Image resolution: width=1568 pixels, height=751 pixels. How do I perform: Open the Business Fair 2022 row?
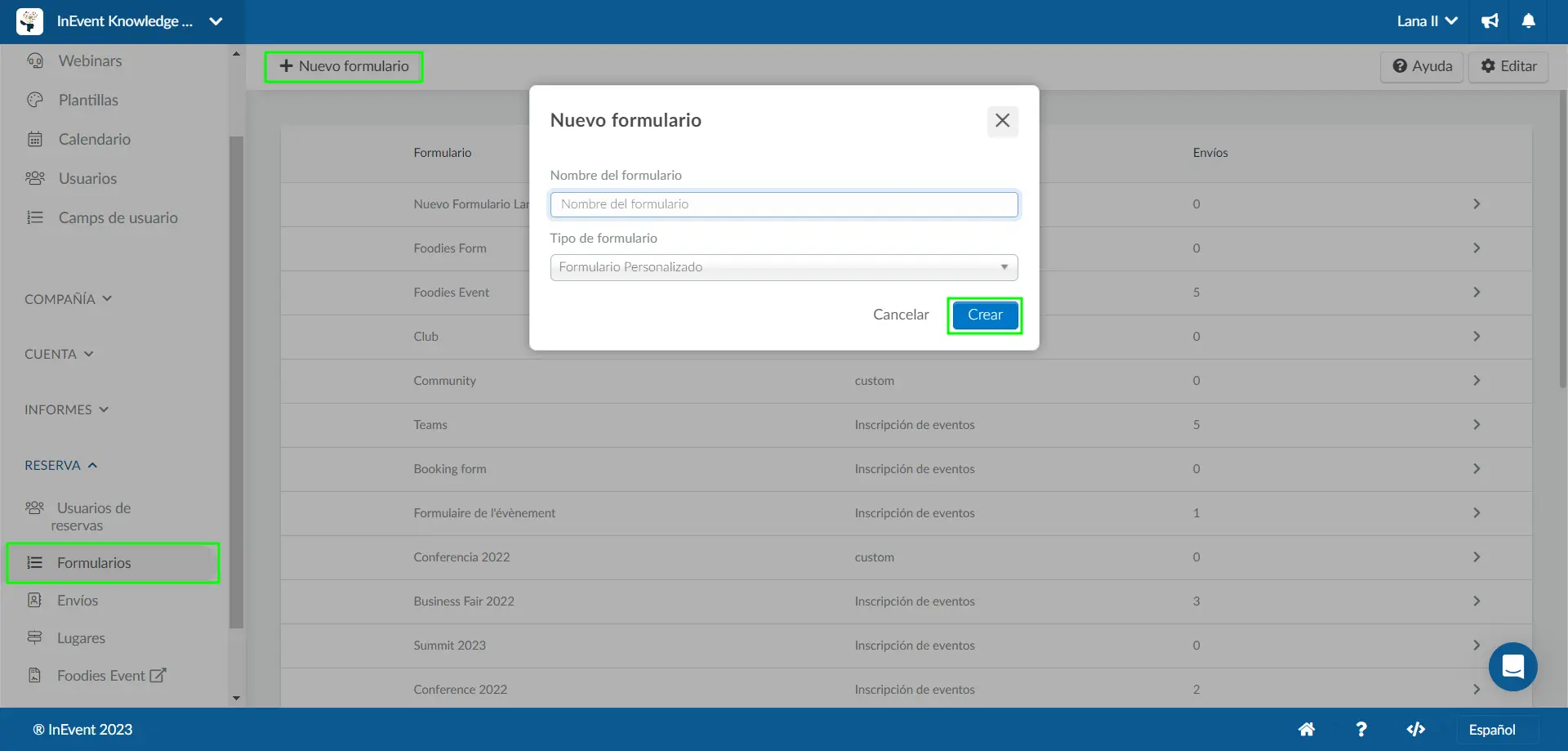(x=906, y=601)
